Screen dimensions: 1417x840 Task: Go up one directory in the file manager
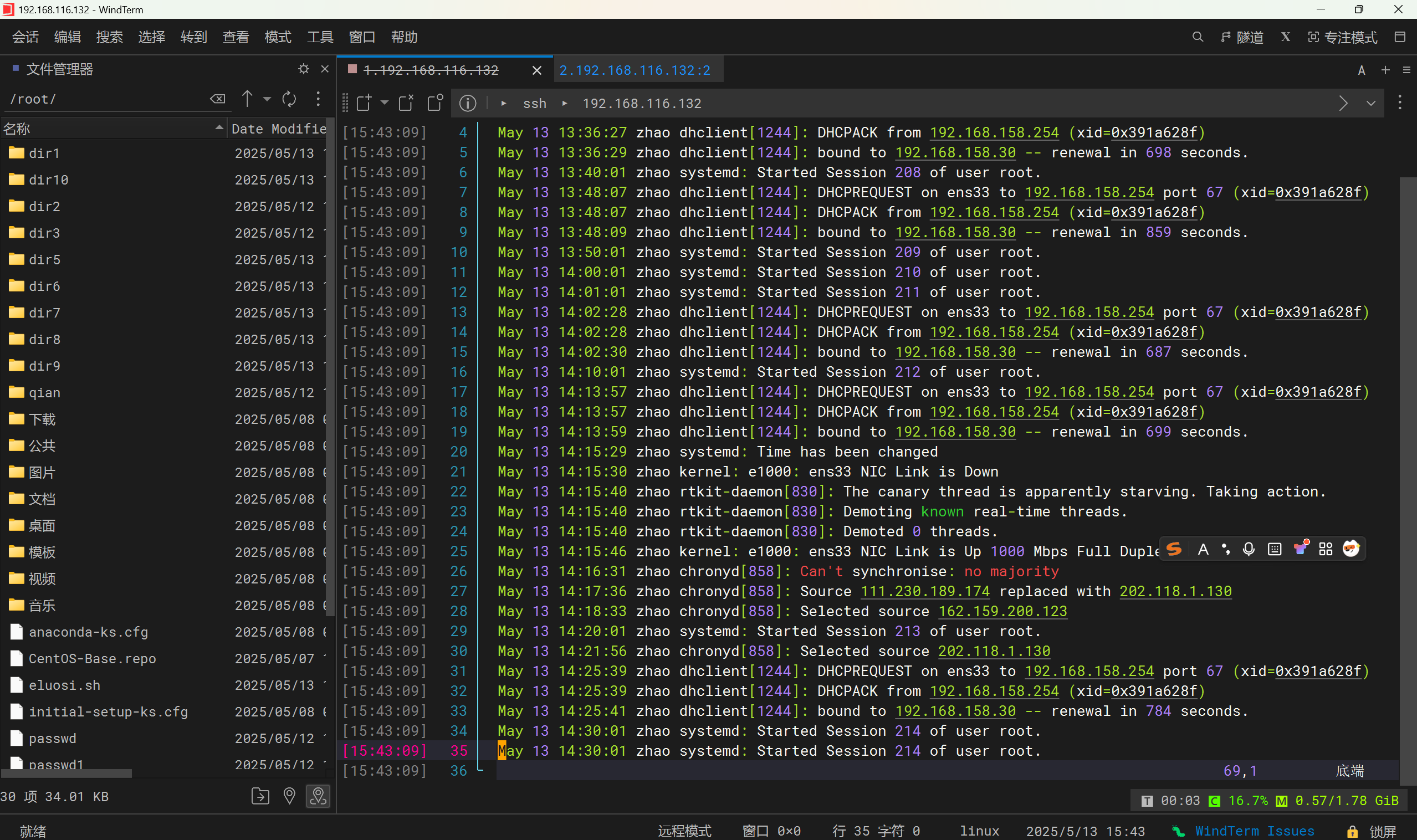247,99
